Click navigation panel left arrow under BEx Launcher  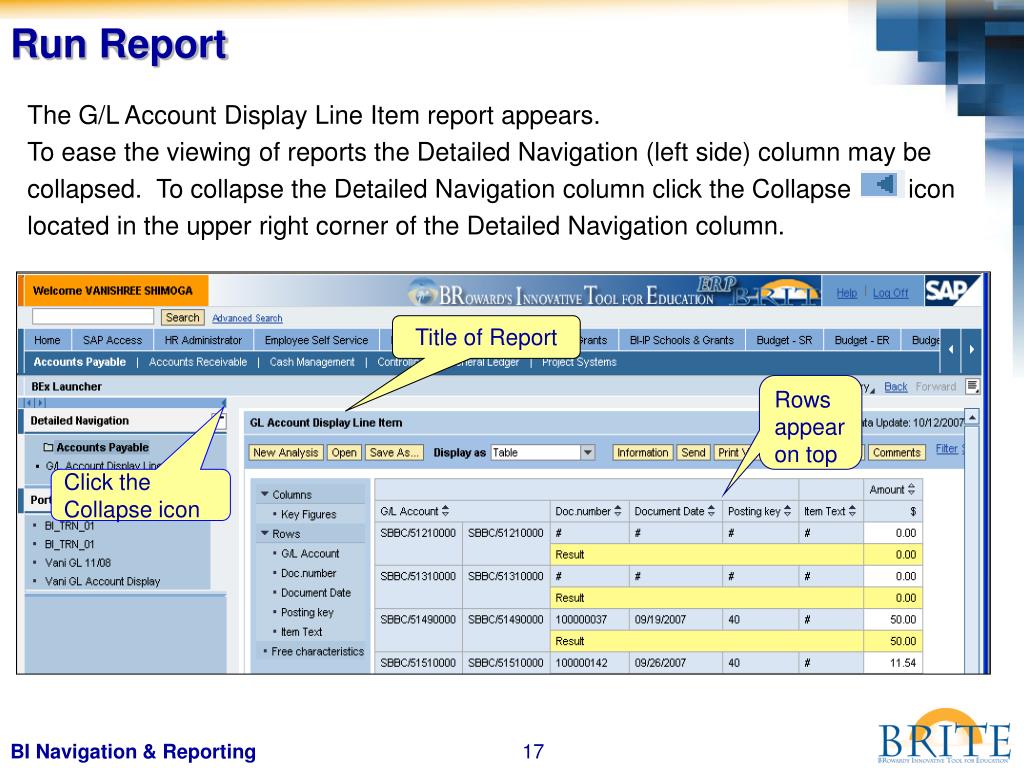(28, 403)
